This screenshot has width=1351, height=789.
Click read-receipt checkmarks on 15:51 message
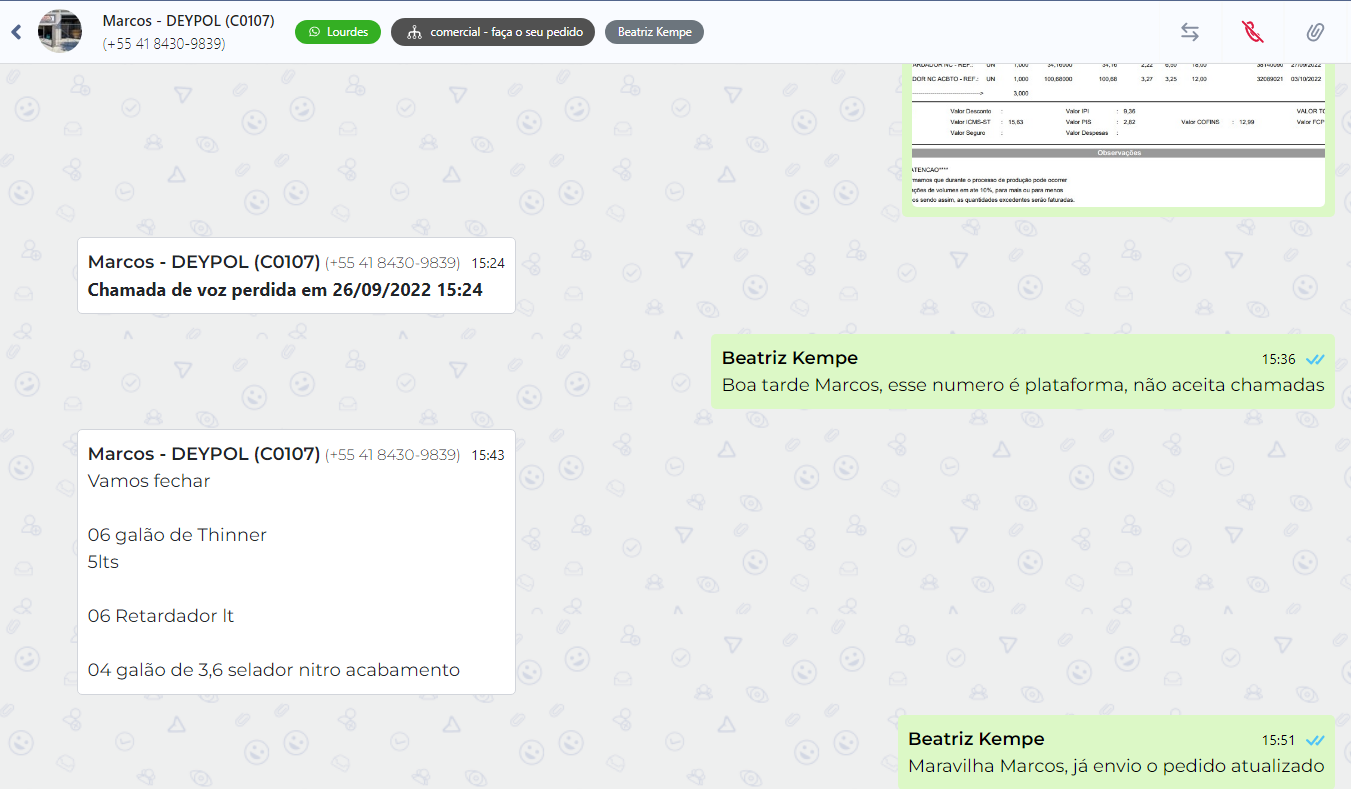1315,741
